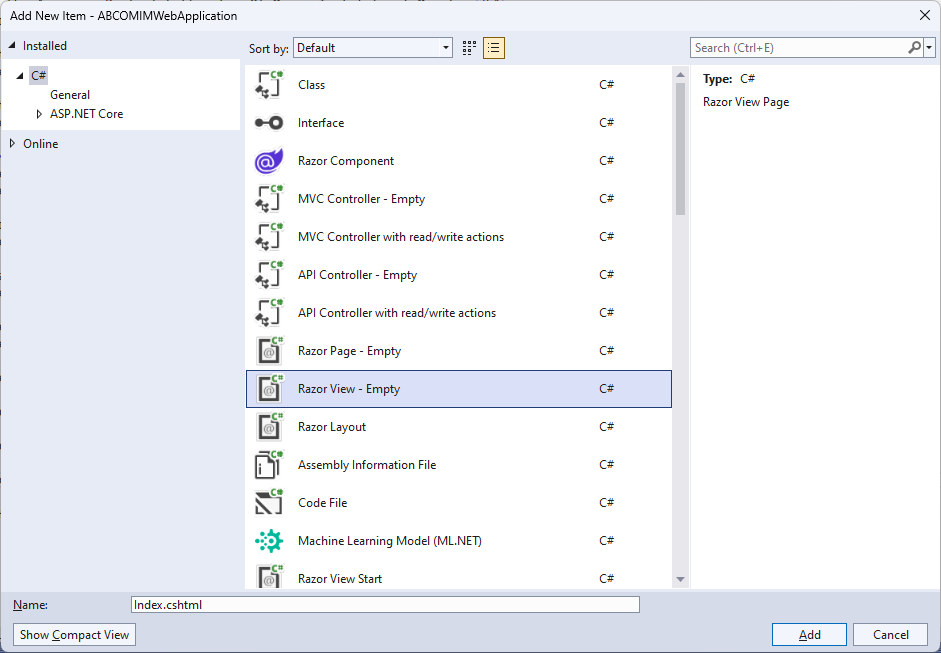
Task: Collapse the Installed section
Action: point(12,46)
